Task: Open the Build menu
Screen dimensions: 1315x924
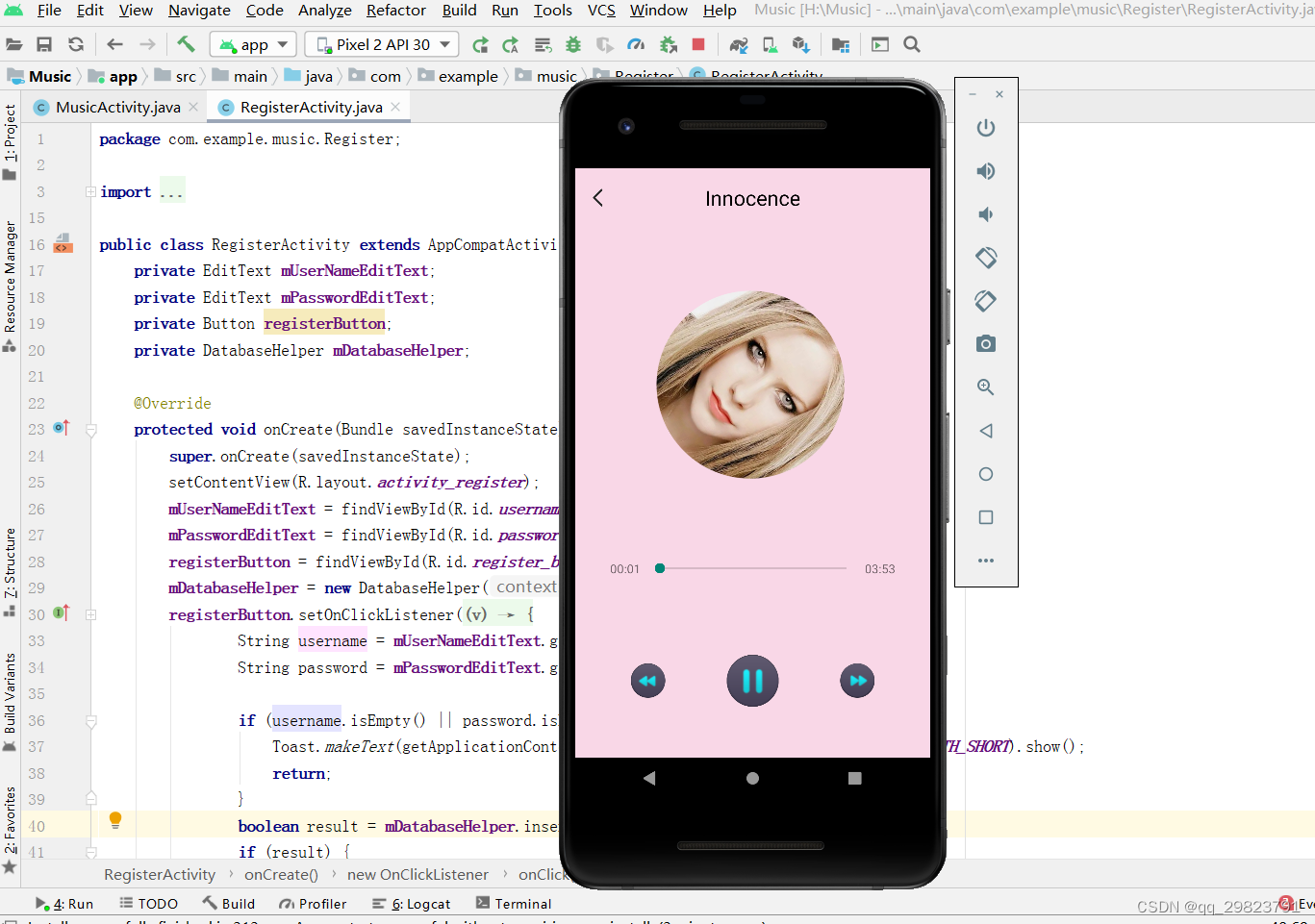Action: pos(459,10)
